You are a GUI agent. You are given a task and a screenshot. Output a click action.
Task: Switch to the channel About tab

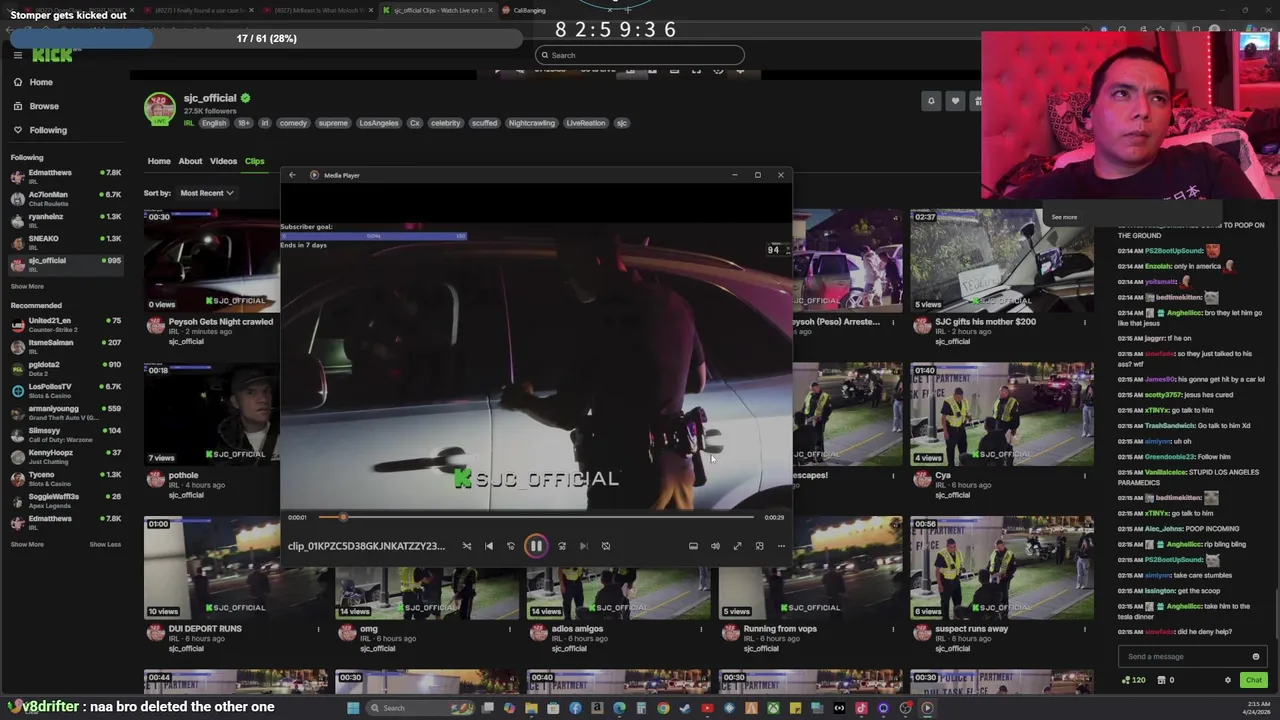click(190, 161)
